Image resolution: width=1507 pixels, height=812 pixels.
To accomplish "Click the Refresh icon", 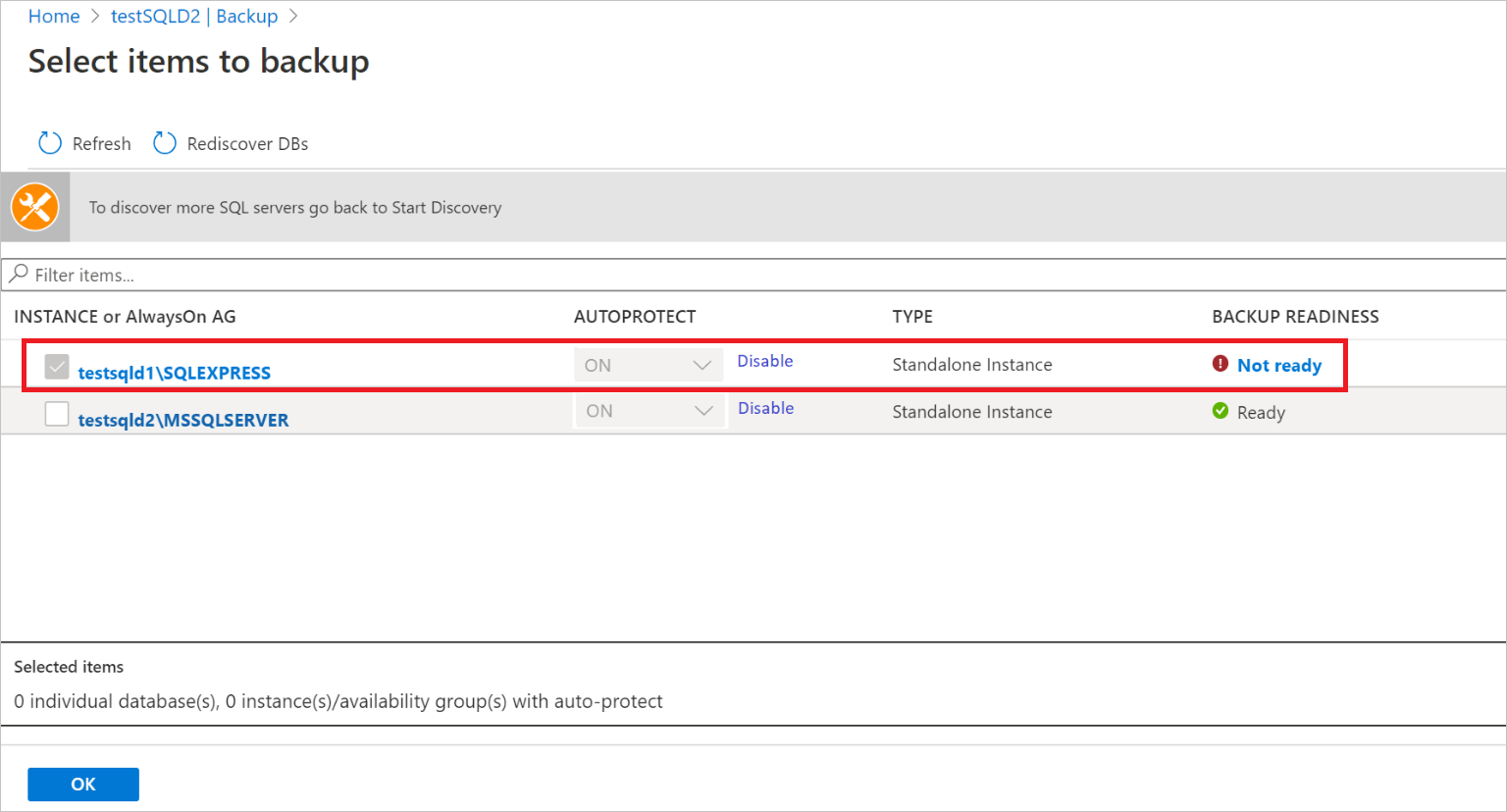I will [49, 143].
